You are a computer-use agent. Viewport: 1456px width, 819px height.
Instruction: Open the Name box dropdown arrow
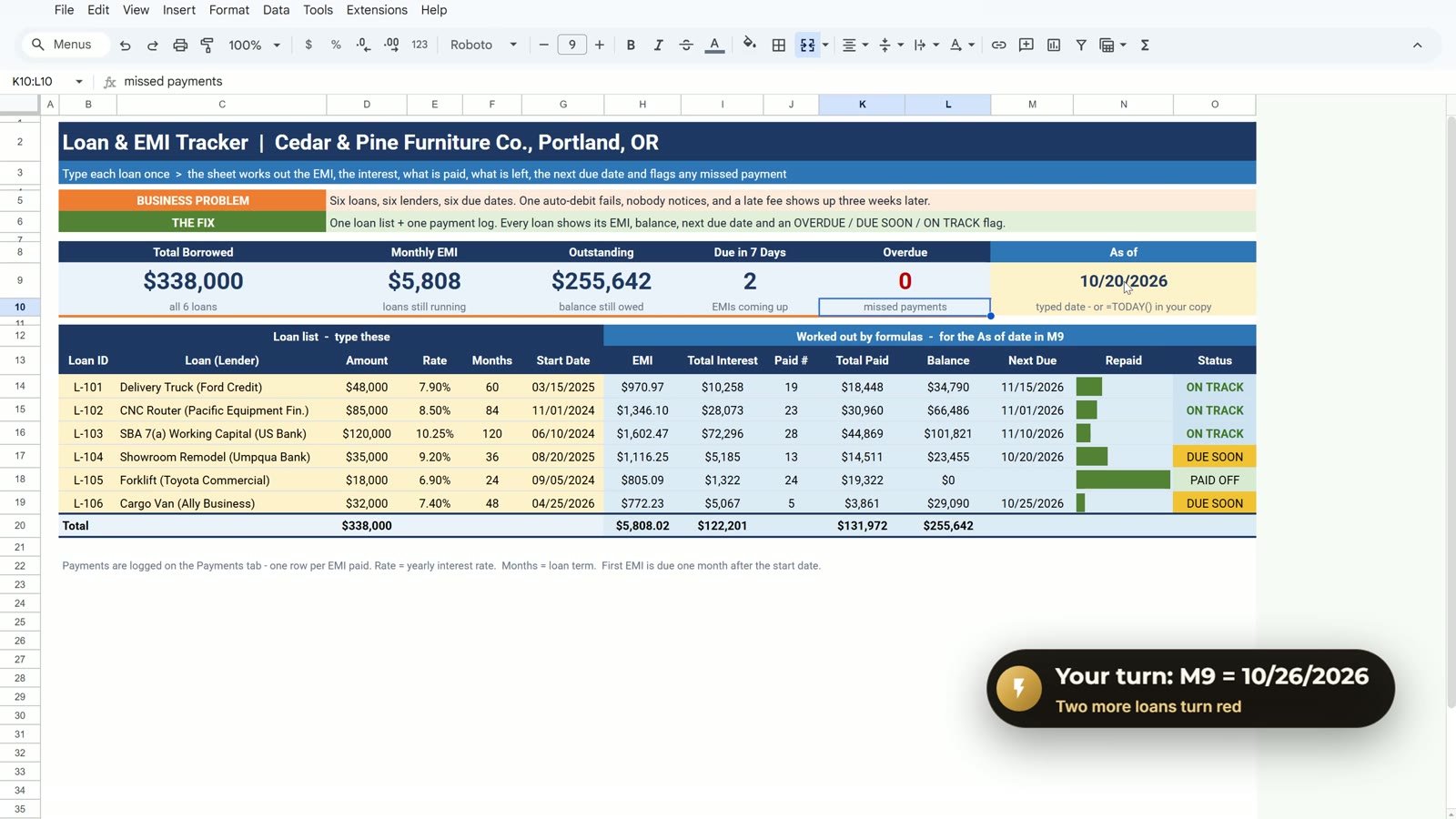pyautogui.click(x=79, y=81)
